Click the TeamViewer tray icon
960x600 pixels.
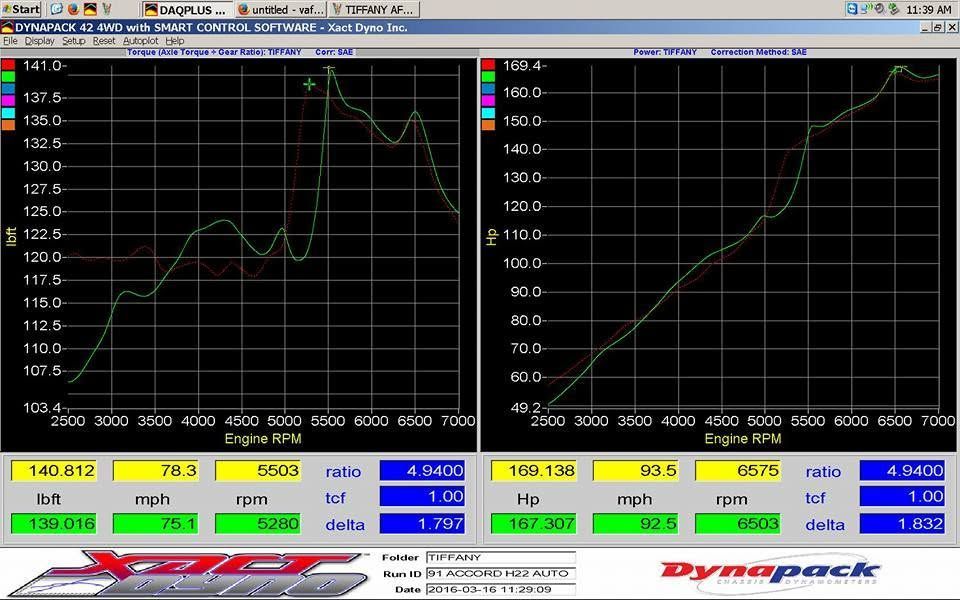tap(852, 9)
